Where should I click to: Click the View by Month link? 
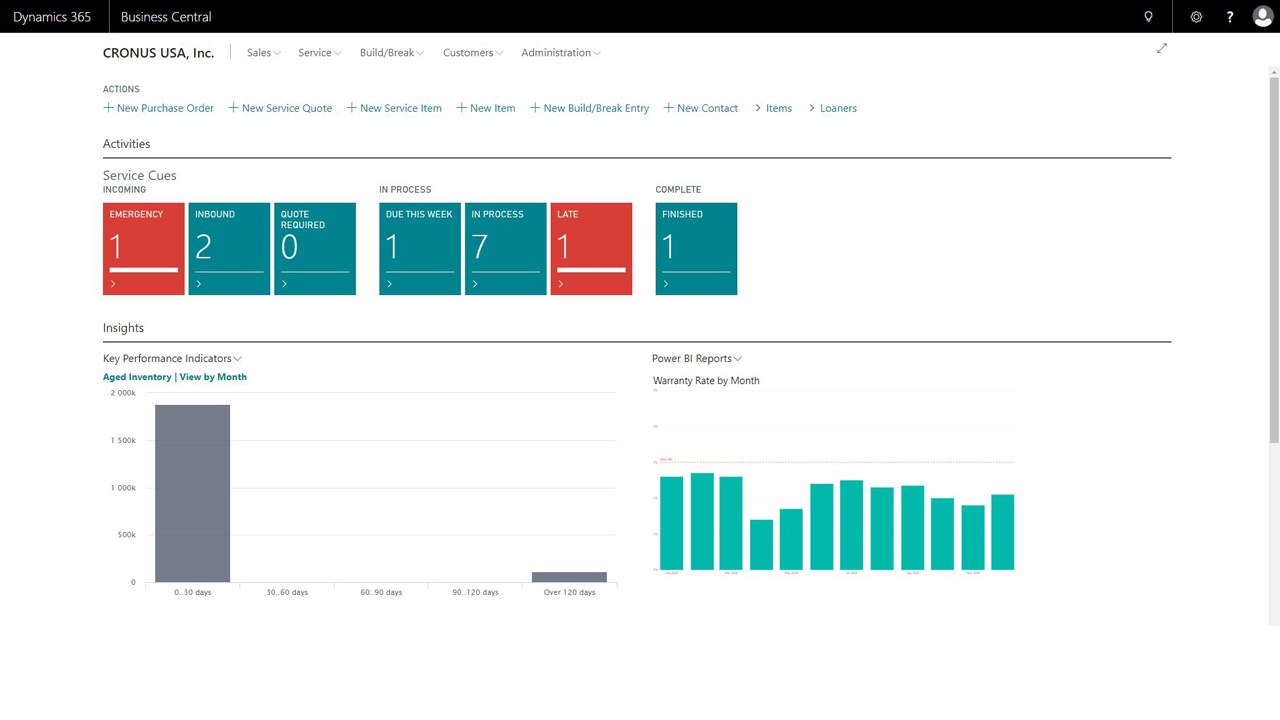pyautogui.click(x=213, y=377)
